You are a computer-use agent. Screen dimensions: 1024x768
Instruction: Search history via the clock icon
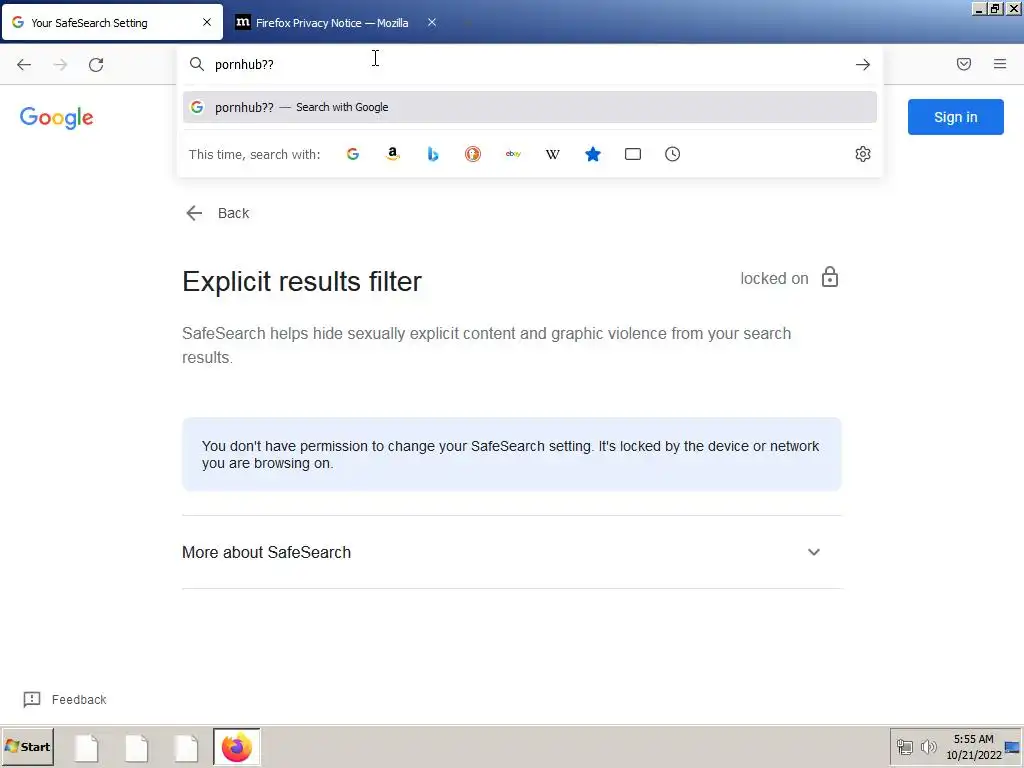(673, 154)
